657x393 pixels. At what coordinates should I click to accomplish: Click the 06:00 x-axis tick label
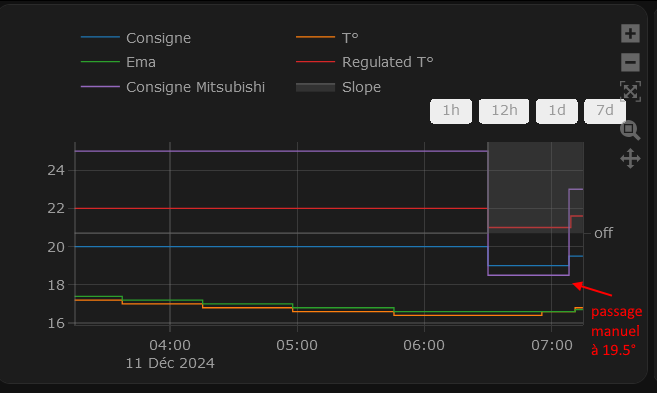(x=424, y=345)
